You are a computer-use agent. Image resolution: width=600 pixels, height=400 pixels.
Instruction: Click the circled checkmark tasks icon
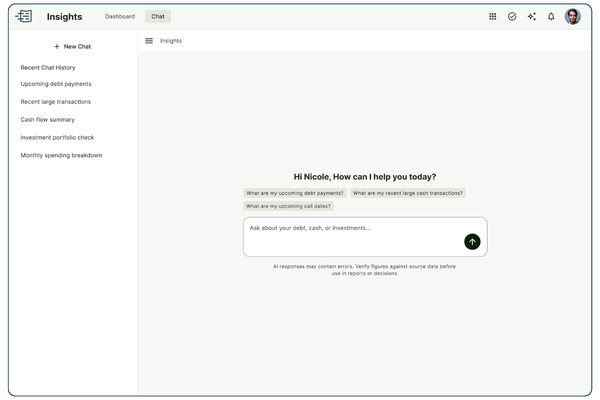coord(512,16)
